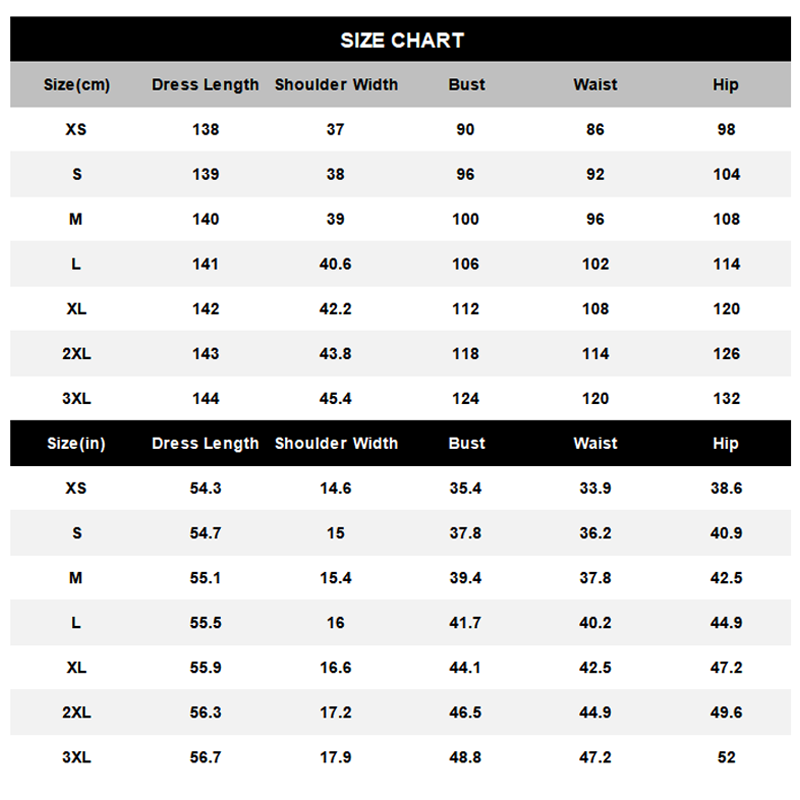Select the hip value 132
The height and width of the screenshot is (800, 800).
(x=726, y=398)
